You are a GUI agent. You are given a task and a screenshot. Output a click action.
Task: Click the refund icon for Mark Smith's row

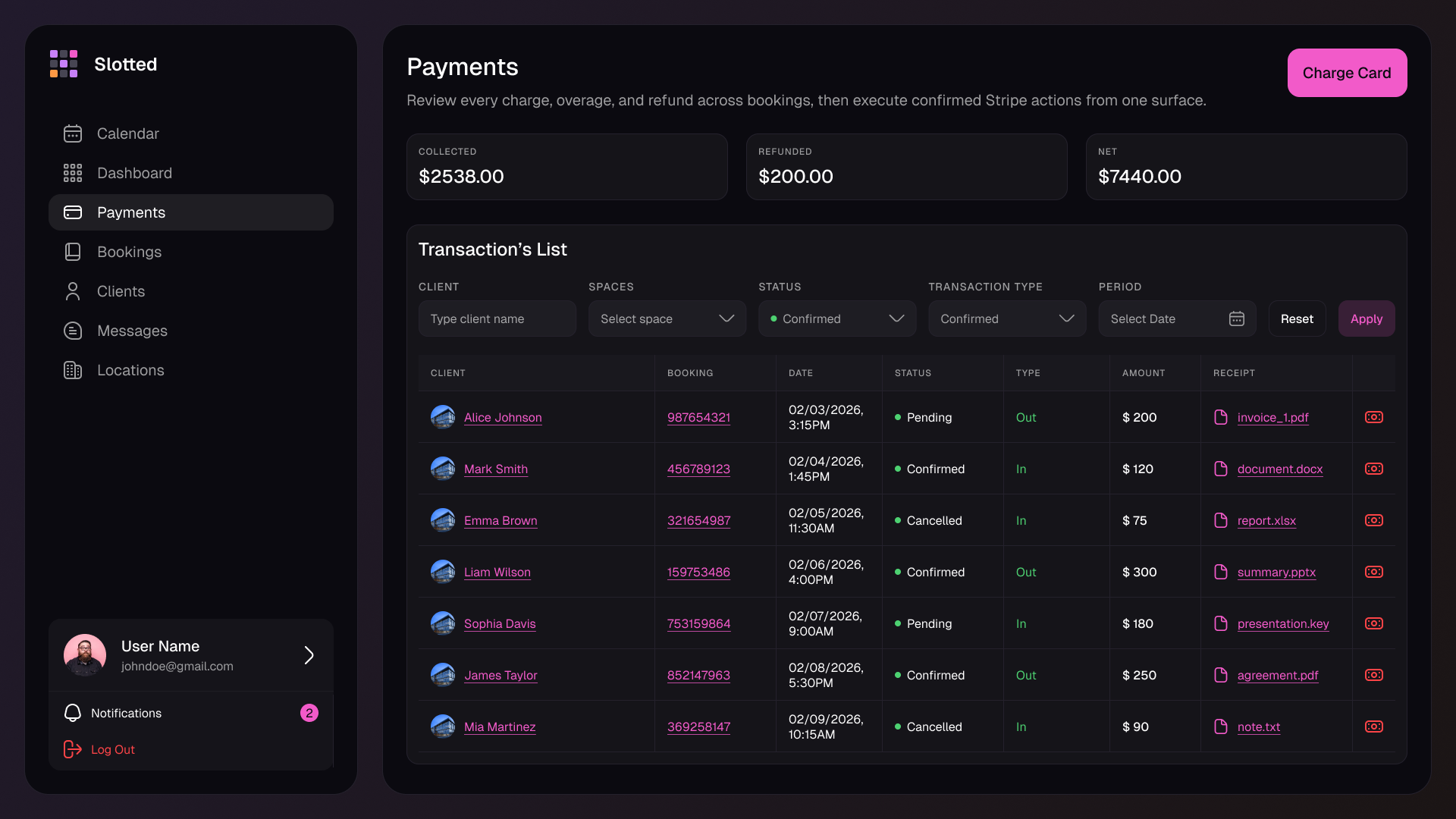point(1374,469)
